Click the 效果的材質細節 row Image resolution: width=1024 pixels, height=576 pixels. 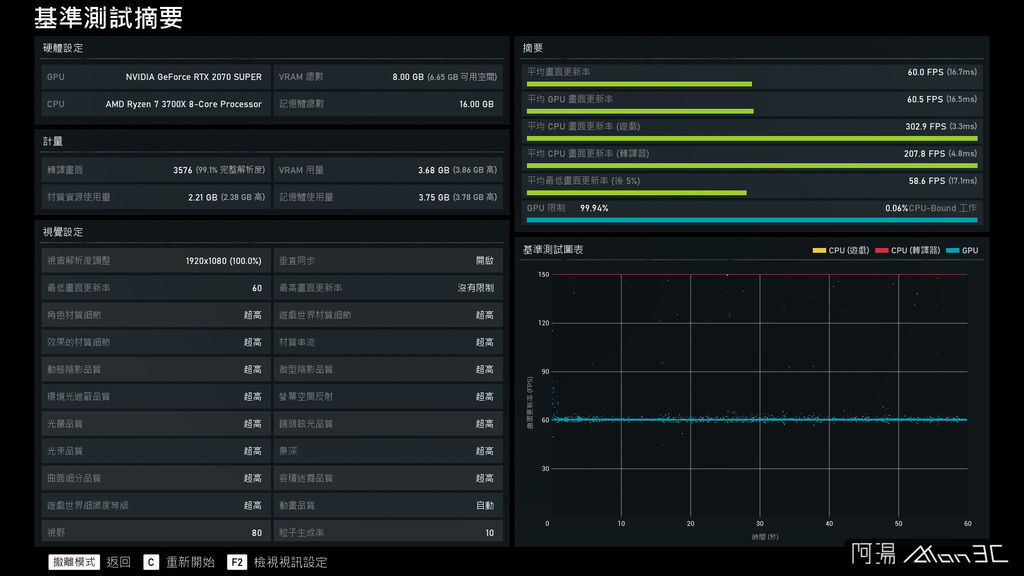[155, 342]
